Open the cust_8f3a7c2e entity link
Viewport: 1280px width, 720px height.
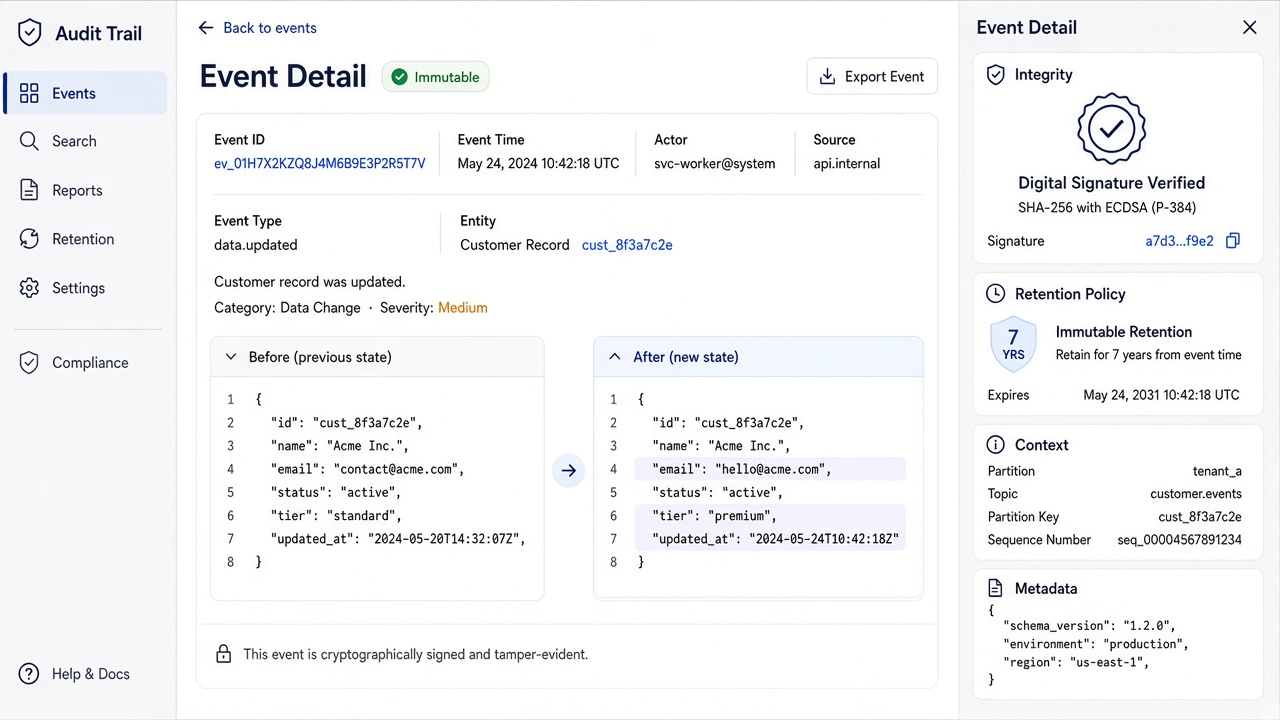pos(627,245)
